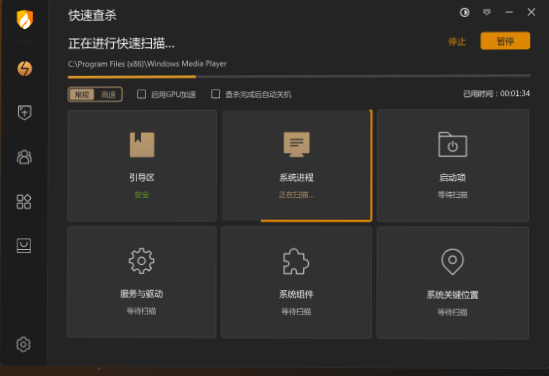Viewport: 549px width, 376px height.
Task: Click the 暂停 pause button
Action: tap(505, 41)
